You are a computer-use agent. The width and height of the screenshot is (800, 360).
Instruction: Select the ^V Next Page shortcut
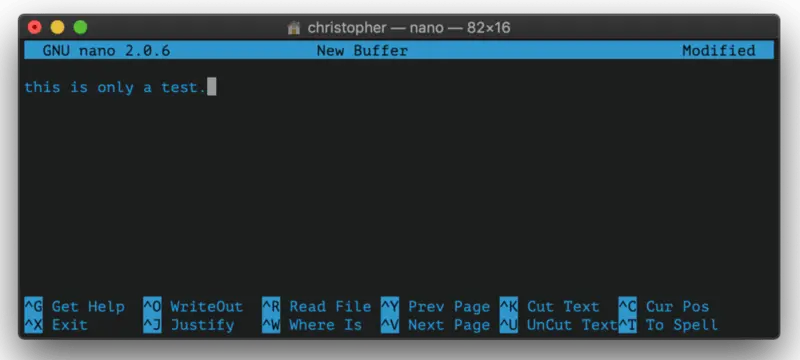435,325
